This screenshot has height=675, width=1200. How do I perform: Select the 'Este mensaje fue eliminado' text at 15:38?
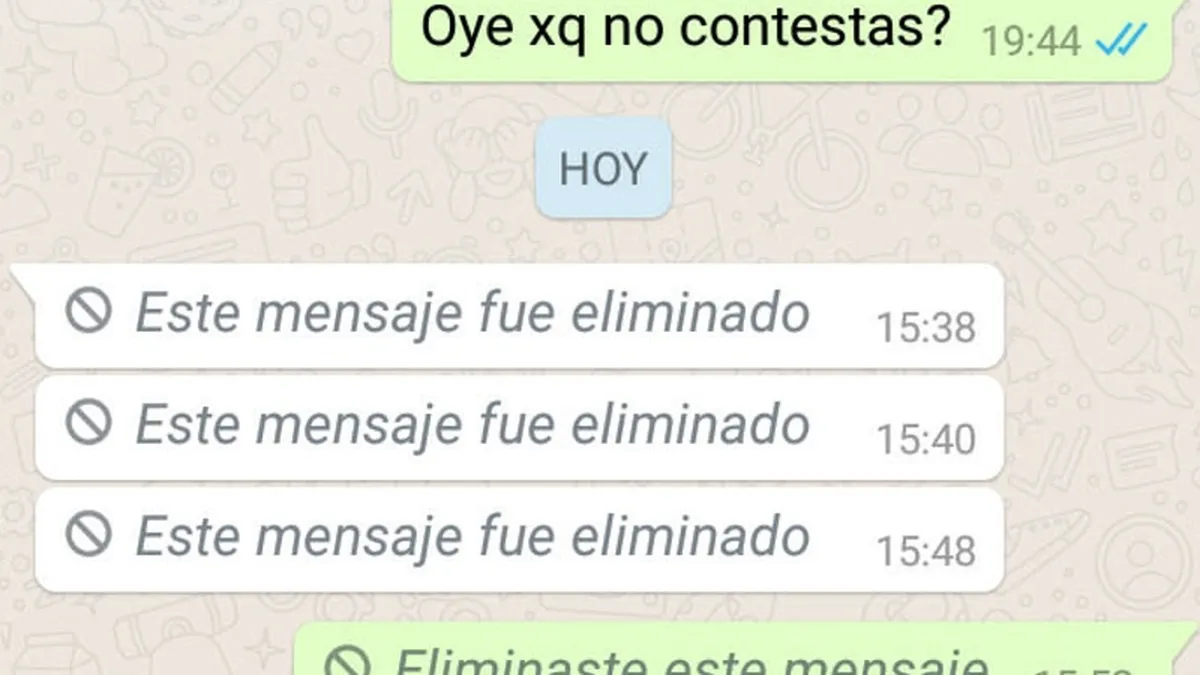[471, 313]
